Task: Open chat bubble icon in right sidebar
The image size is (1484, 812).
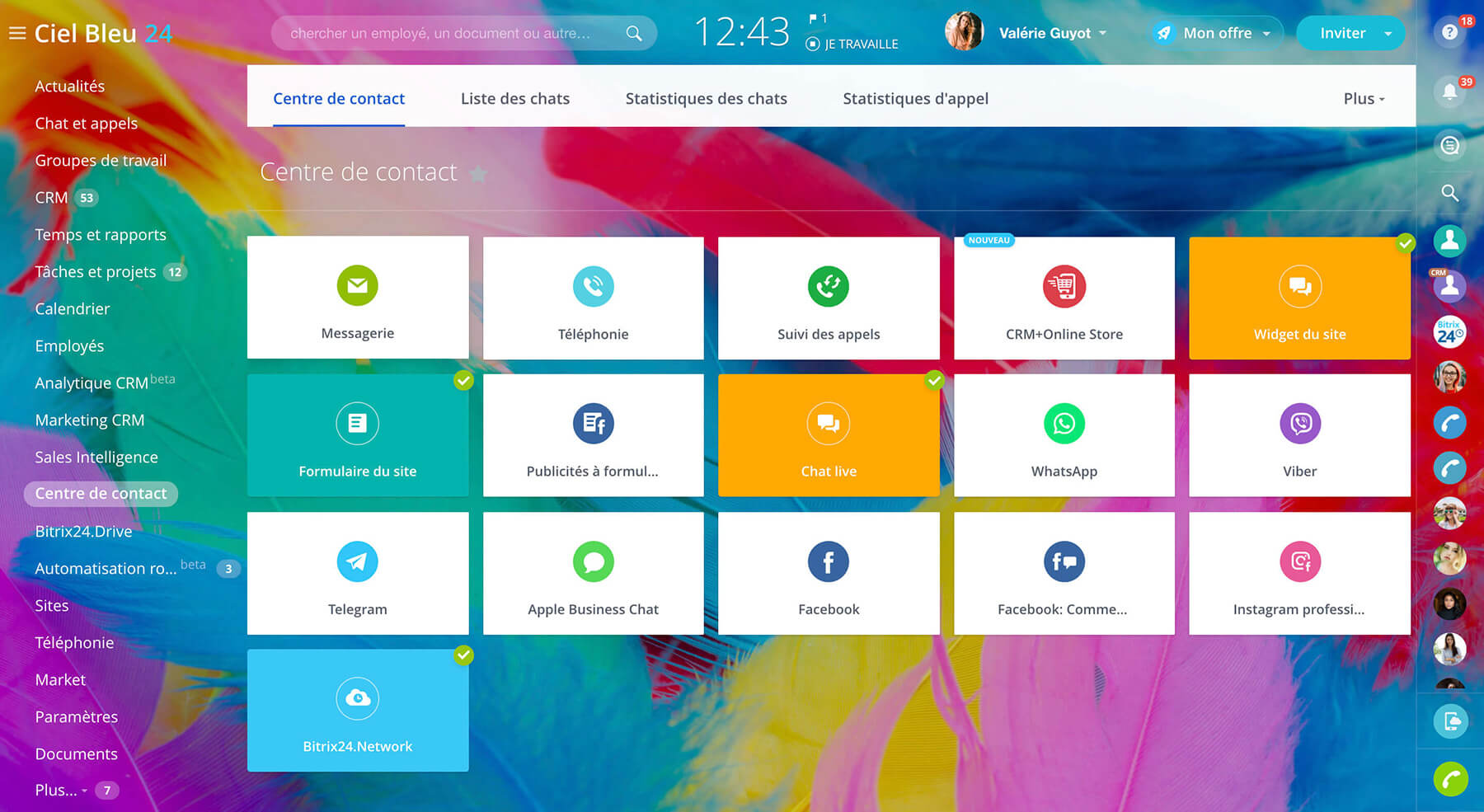Action: pos(1450,146)
